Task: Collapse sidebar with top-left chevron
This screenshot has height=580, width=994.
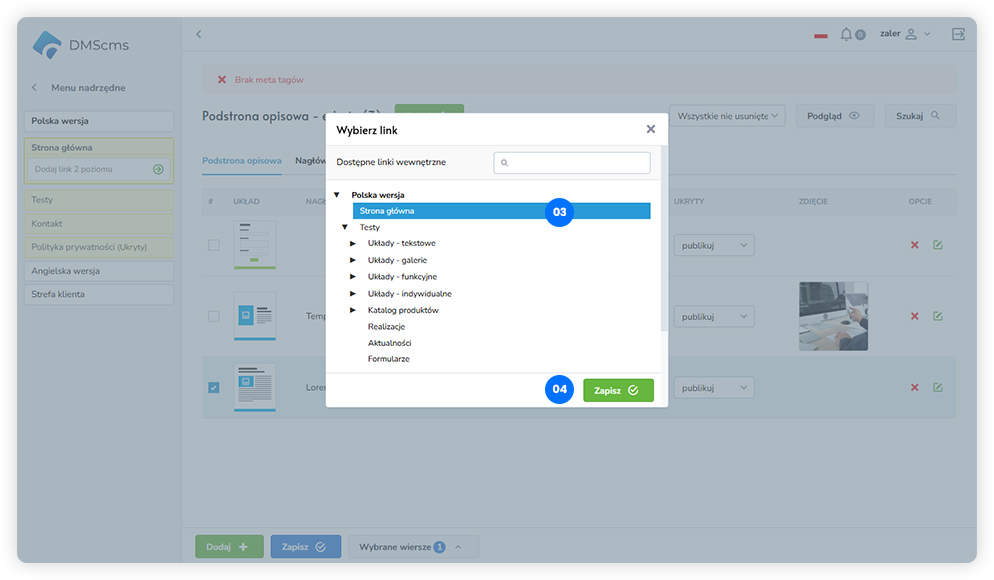Action: 198,34
